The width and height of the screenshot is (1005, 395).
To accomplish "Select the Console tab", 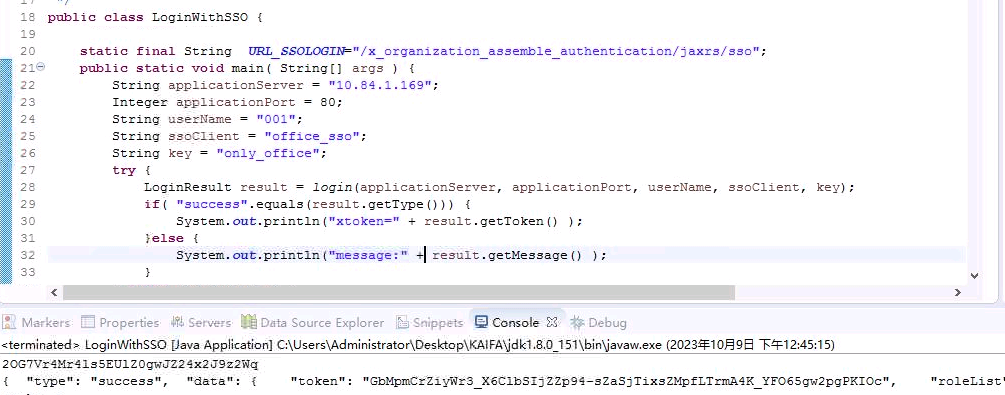I will tap(508, 323).
